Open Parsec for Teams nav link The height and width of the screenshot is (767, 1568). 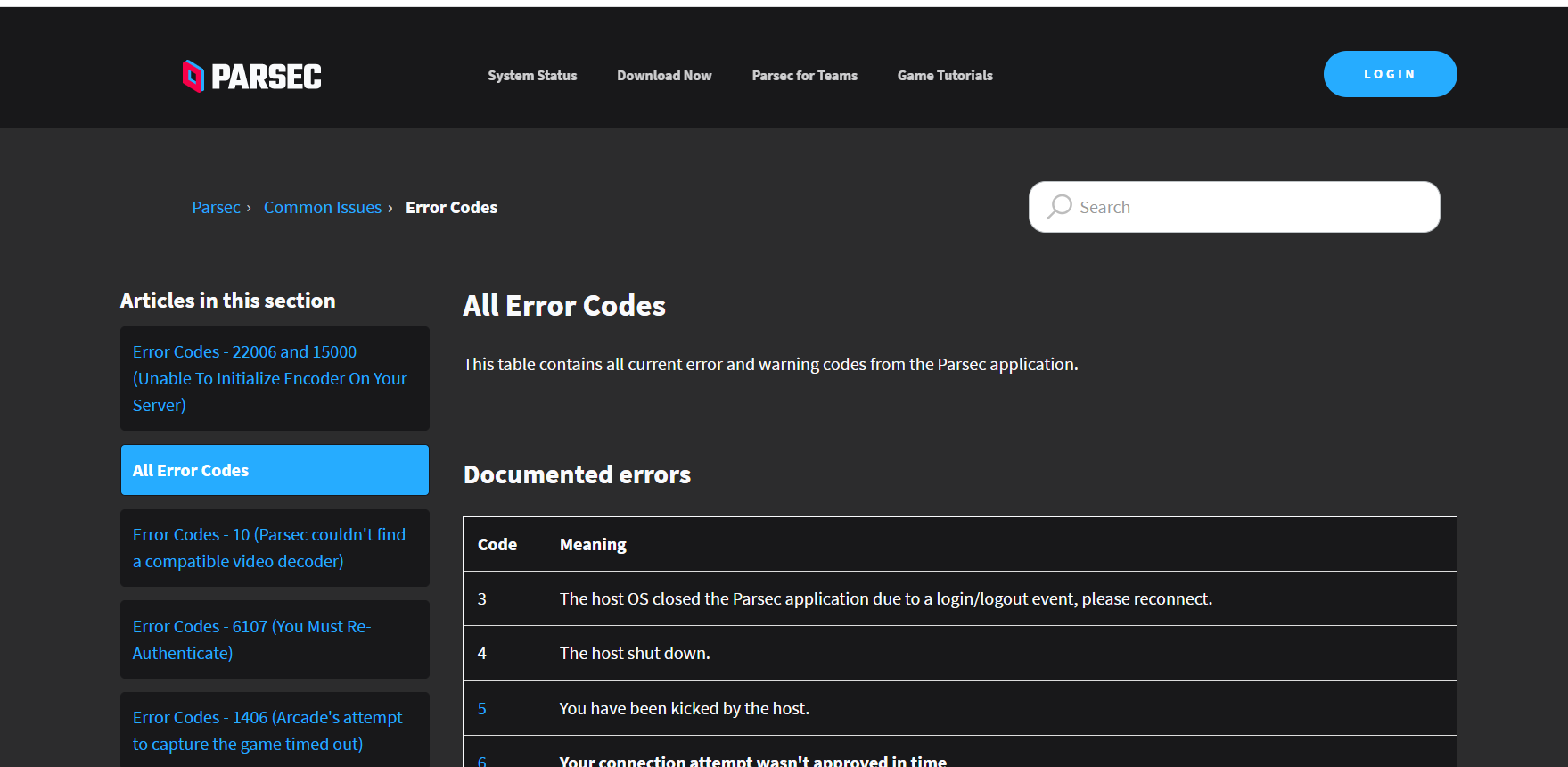point(805,76)
